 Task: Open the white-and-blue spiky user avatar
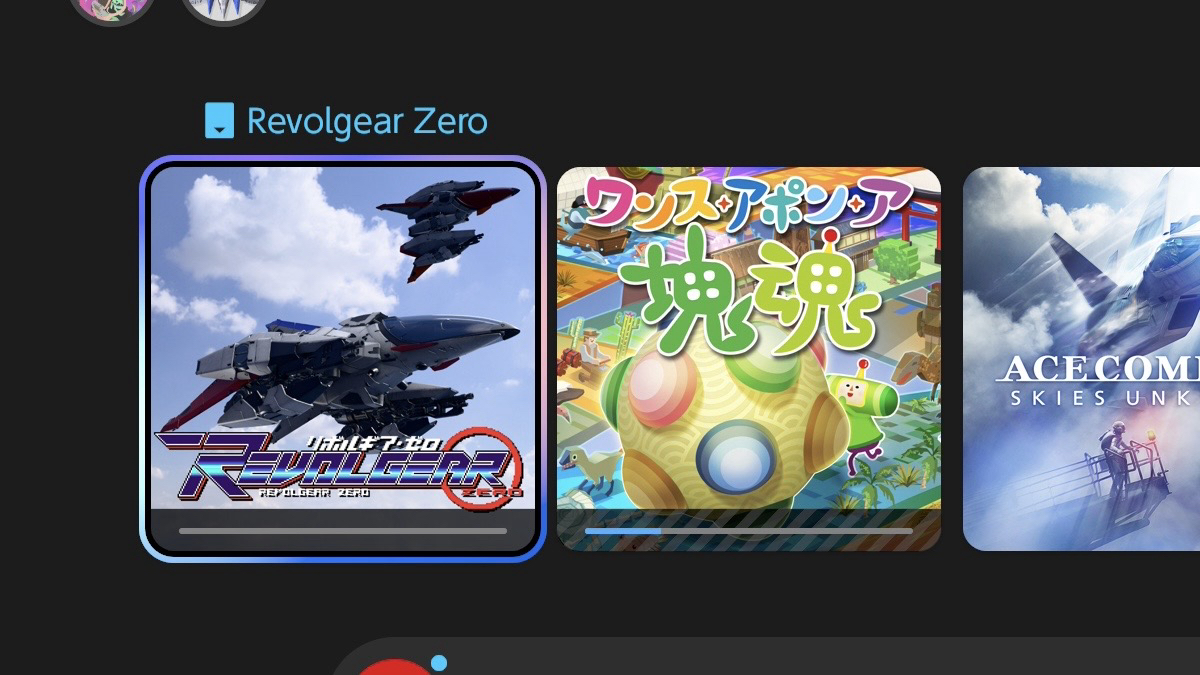pyautogui.click(x=224, y=10)
